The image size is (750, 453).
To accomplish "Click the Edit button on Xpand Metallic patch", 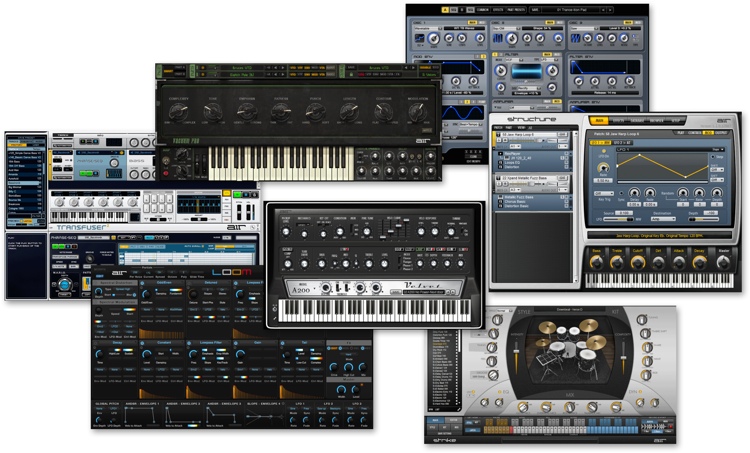I will click(563, 178).
